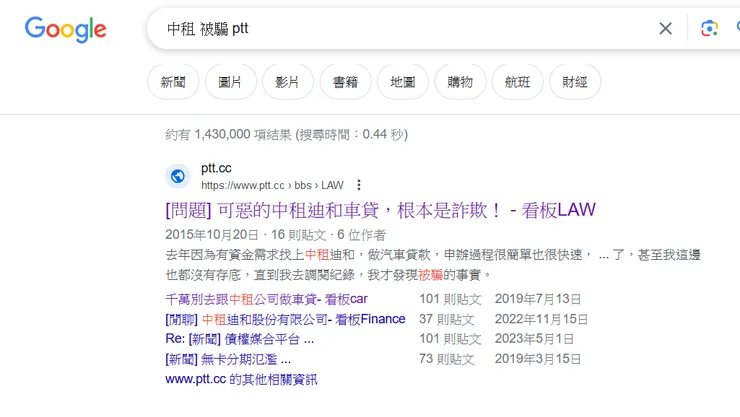Click the date 2022年11月15日
Screen dimensions: 740x417
(x=541, y=319)
